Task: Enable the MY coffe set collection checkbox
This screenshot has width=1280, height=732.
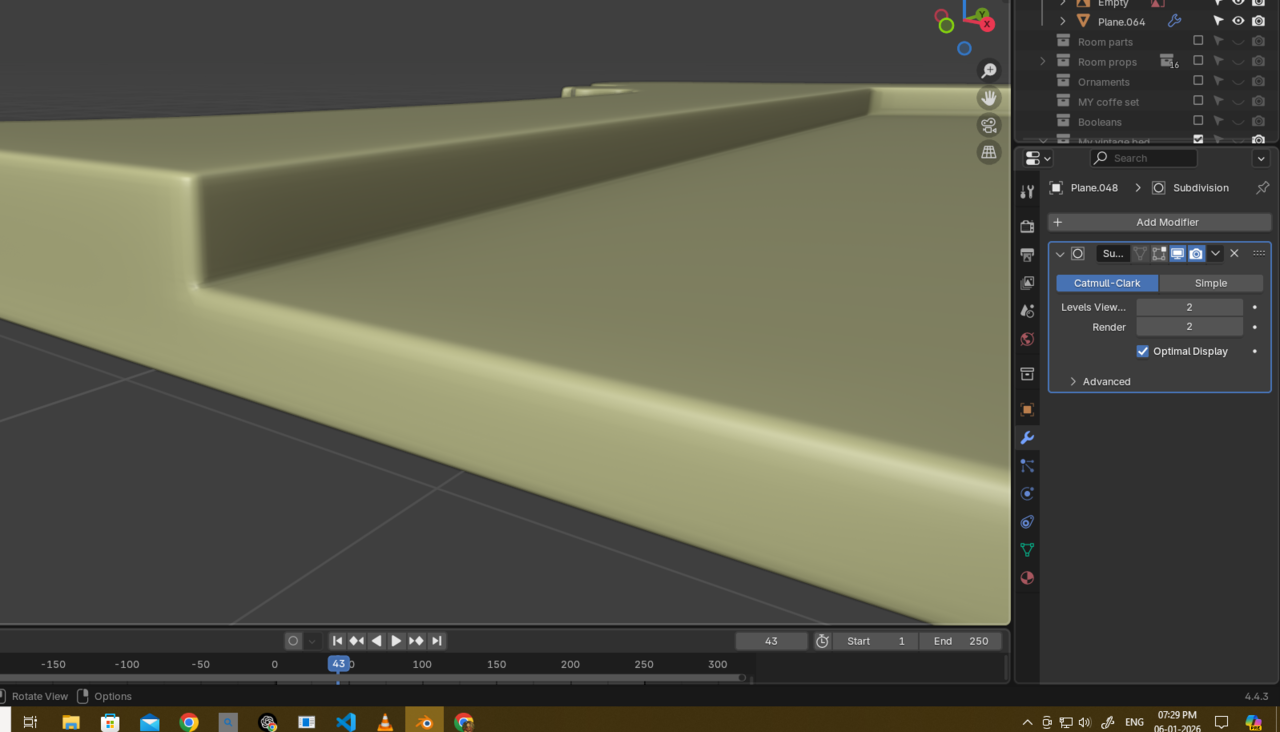Action: (x=1198, y=101)
